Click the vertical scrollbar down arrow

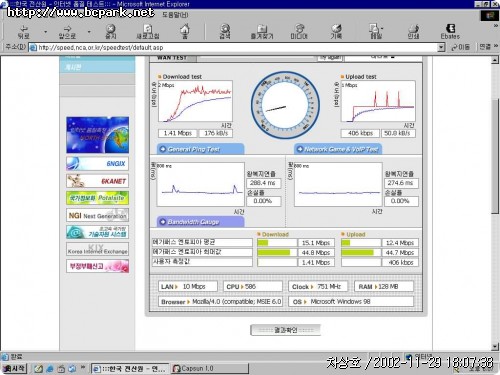495,347
